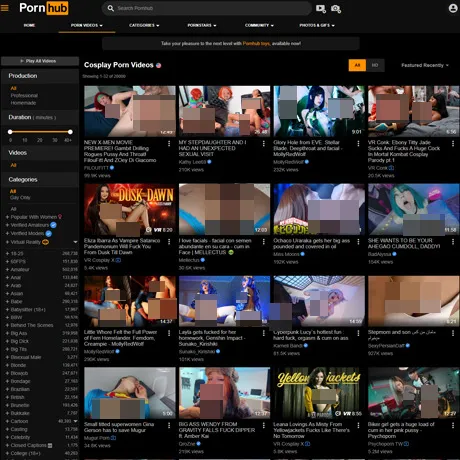Click the camera upload icon
The width and height of the screenshot is (460, 460).
coord(336,9)
